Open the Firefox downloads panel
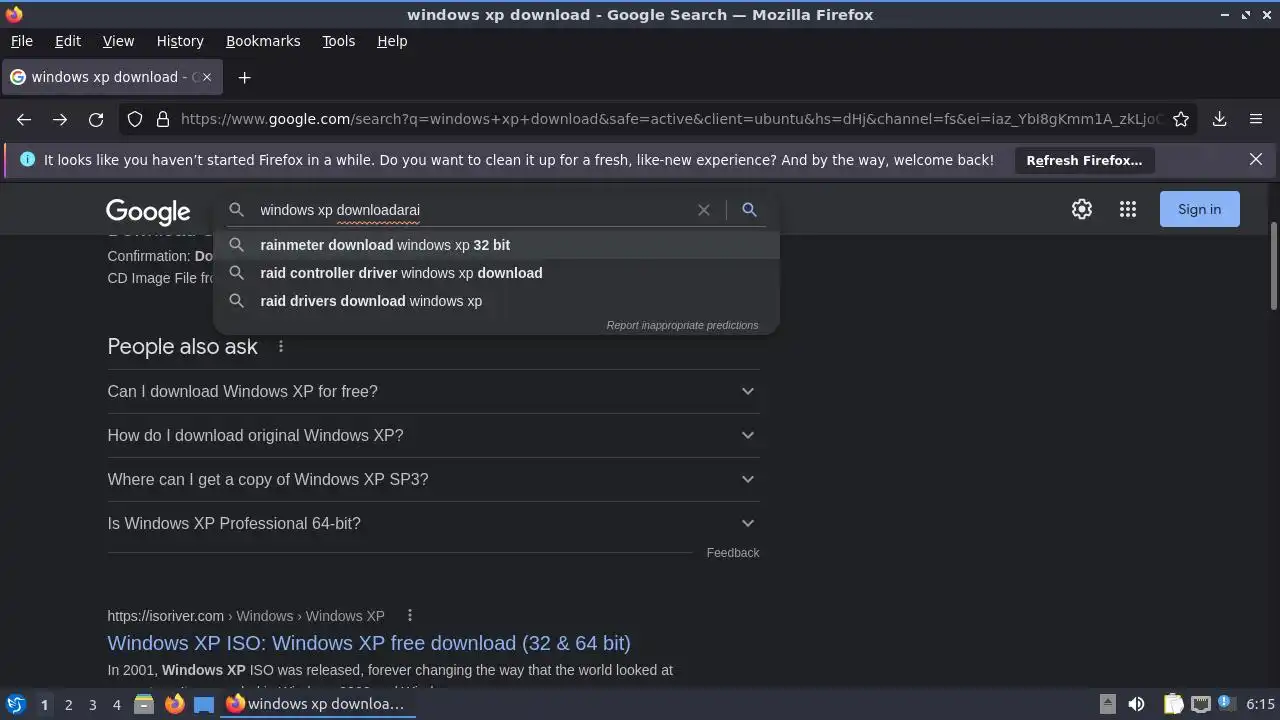 (1220, 119)
